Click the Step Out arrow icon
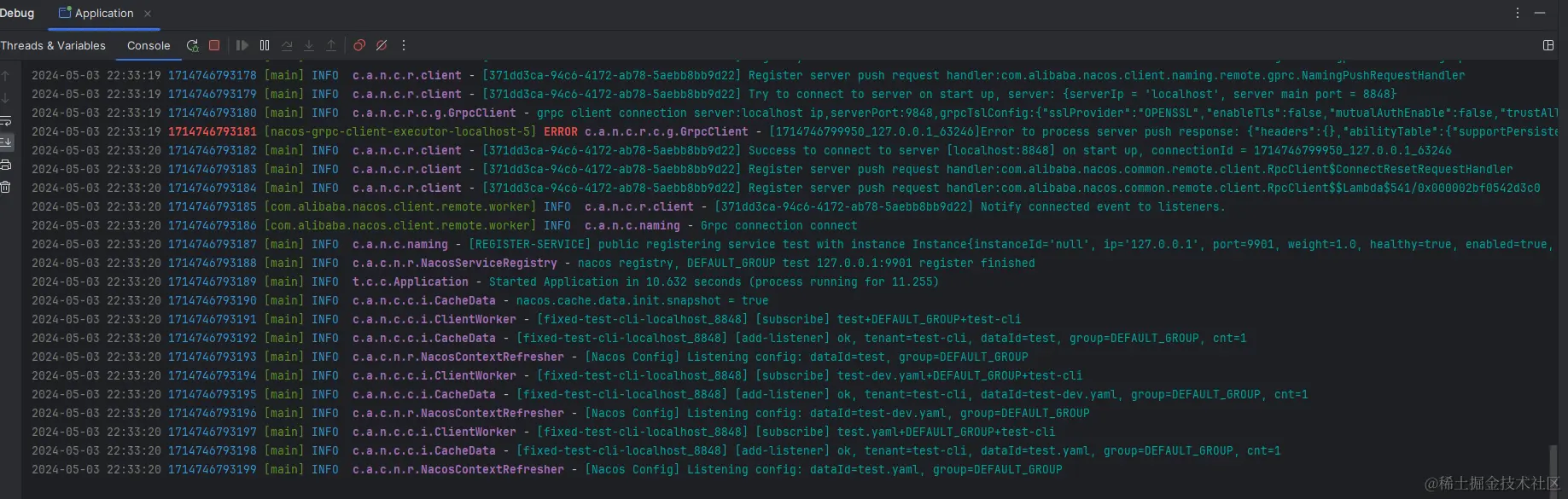The height and width of the screenshot is (499, 1568). [331, 45]
